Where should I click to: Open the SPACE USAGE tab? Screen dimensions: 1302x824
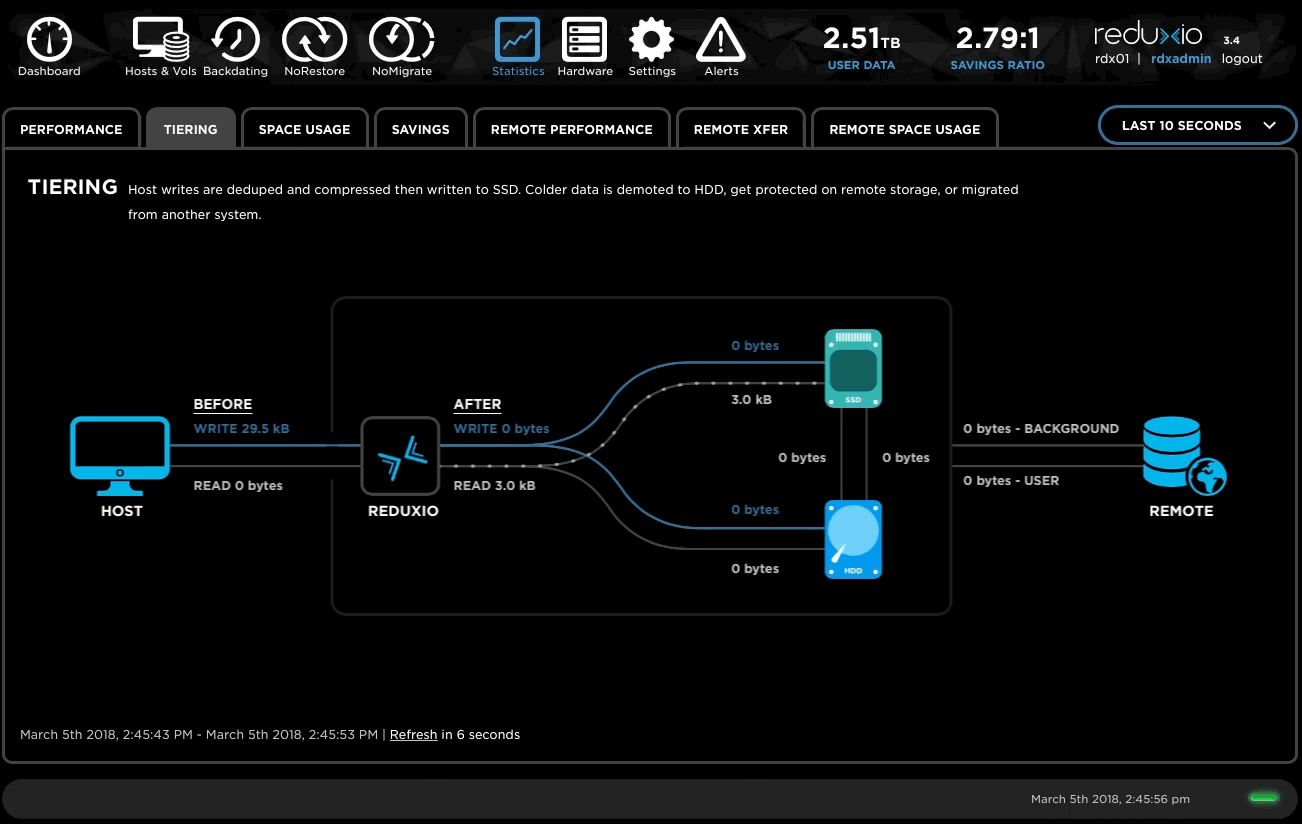click(305, 129)
